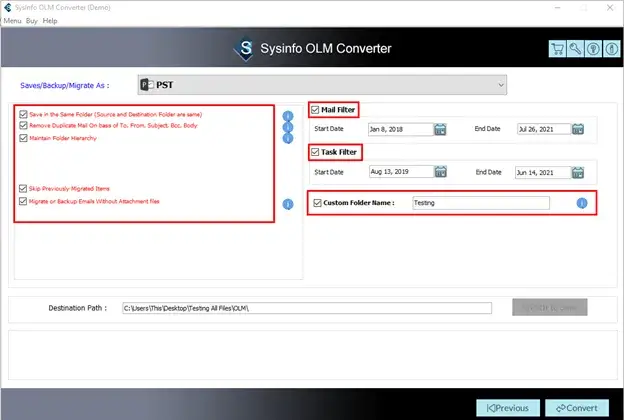Click Task Filter End Date field Jun 14, 2021

click(543, 172)
